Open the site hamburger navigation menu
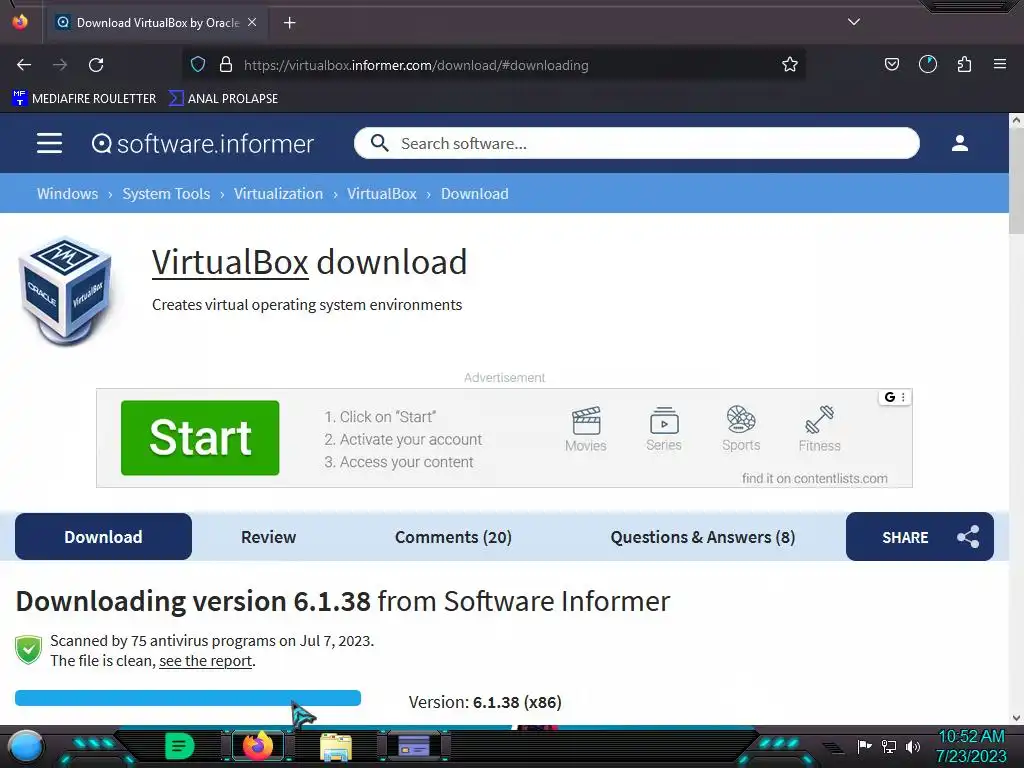 50,143
